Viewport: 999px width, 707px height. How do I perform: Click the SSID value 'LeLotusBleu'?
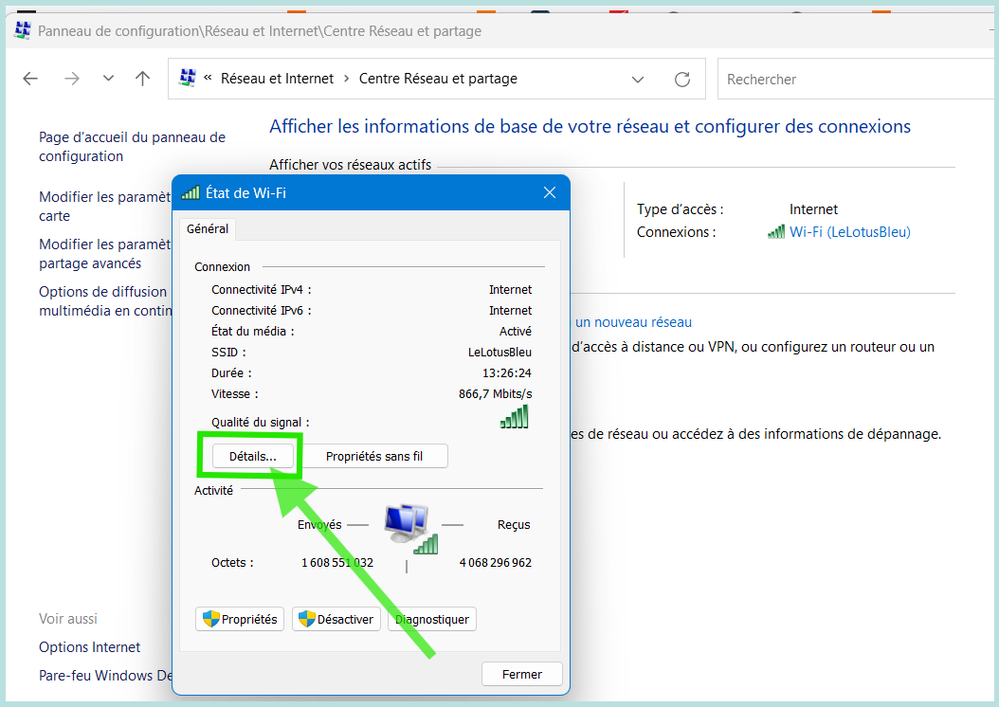click(500, 352)
